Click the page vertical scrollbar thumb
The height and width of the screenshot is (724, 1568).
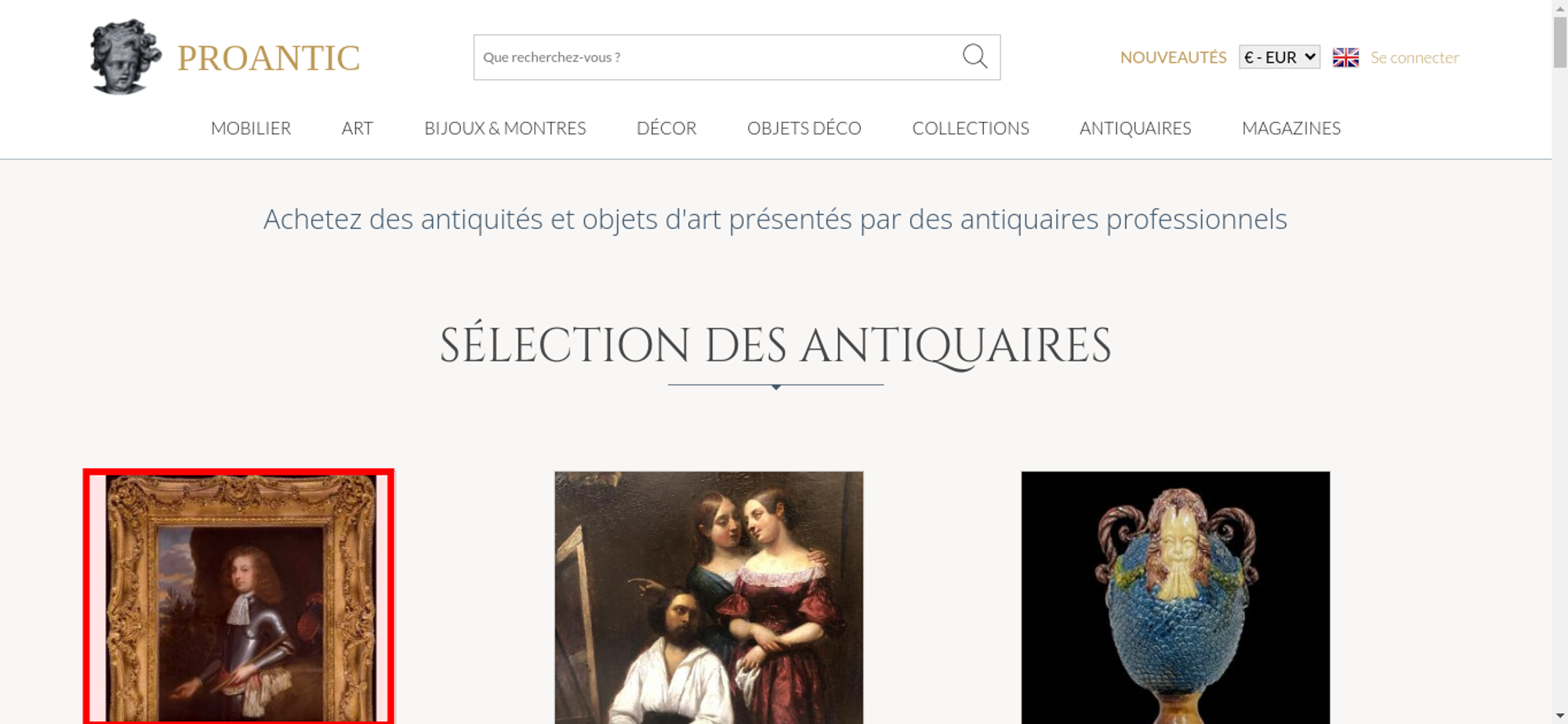click(1560, 42)
